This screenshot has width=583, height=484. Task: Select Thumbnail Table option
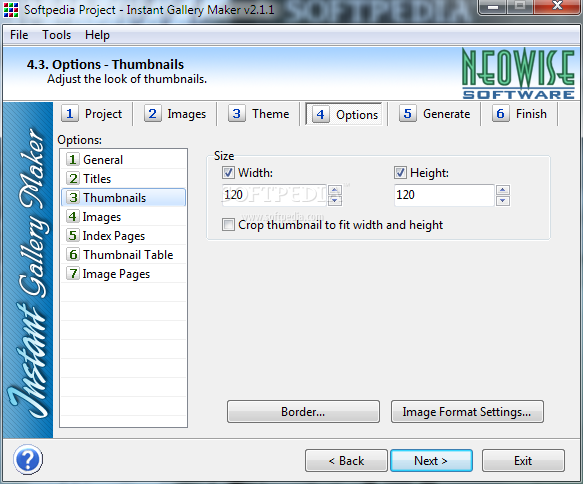coord(123,255)
